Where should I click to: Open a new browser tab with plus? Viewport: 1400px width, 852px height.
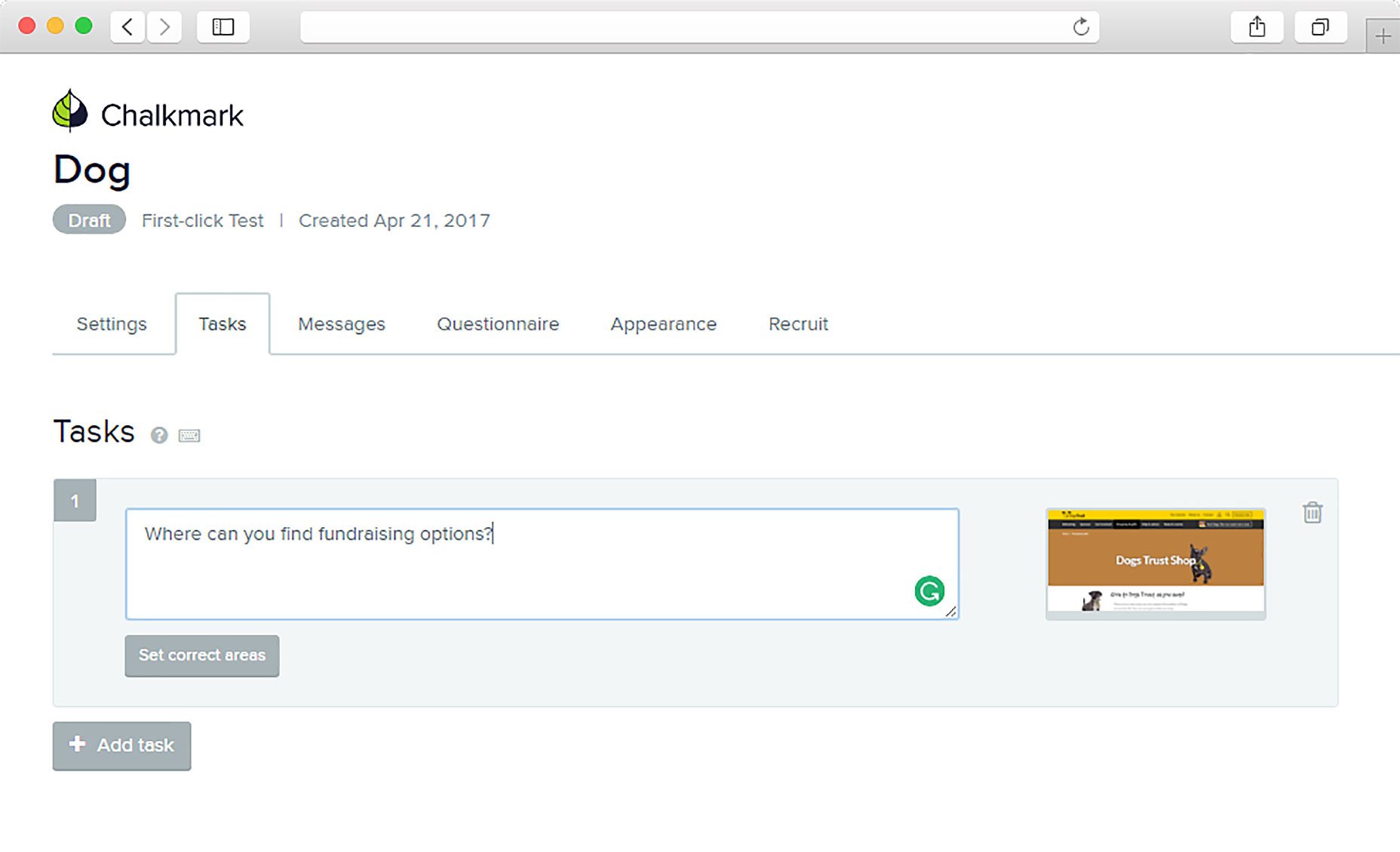point(1382,36)
